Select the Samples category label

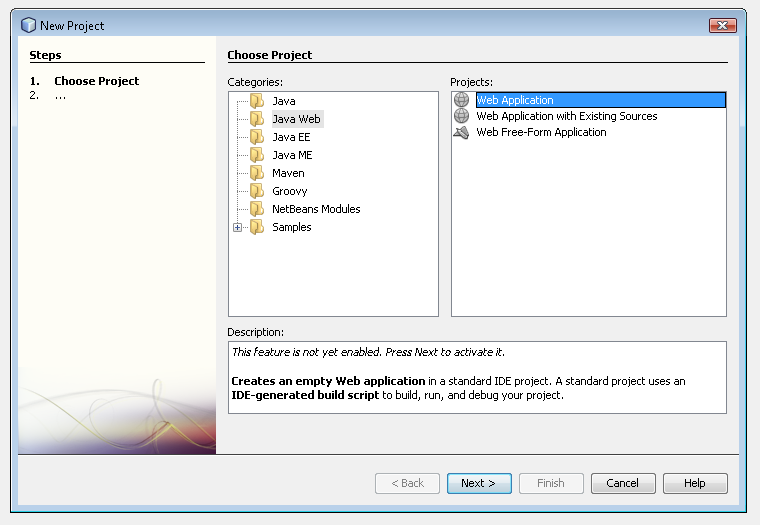[x=292, y=227]
